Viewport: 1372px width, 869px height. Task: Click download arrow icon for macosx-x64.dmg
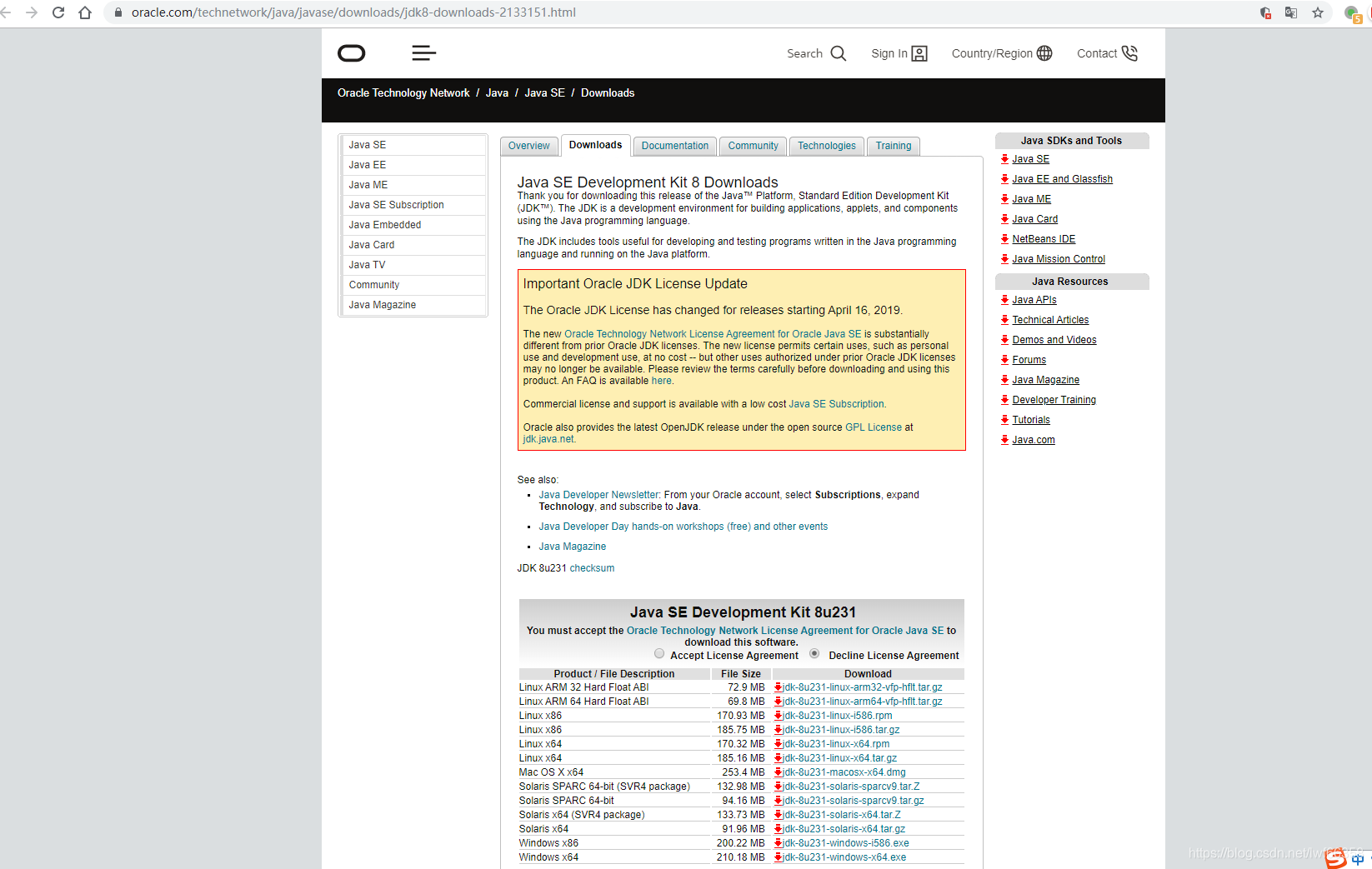778,772
